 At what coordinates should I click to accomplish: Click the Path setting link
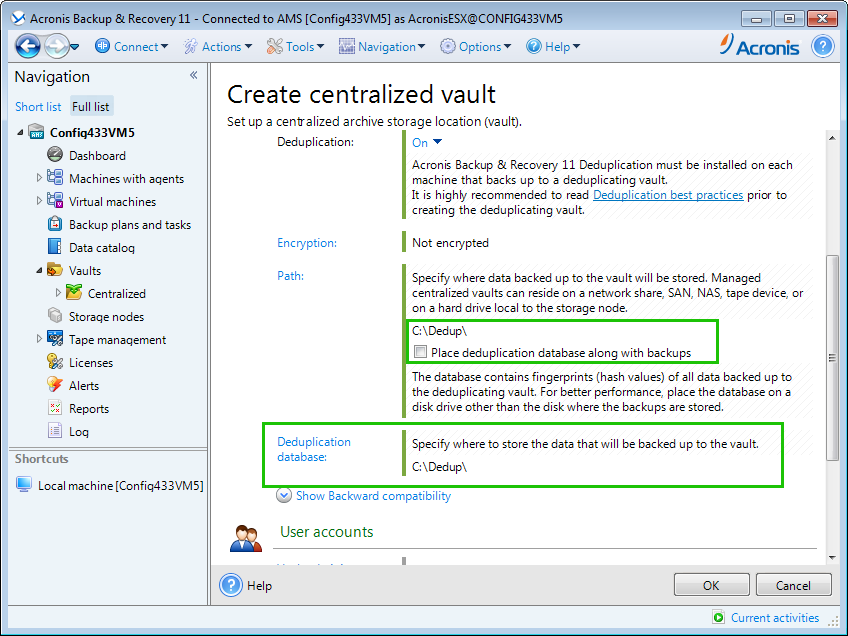(x=290, y=276)
